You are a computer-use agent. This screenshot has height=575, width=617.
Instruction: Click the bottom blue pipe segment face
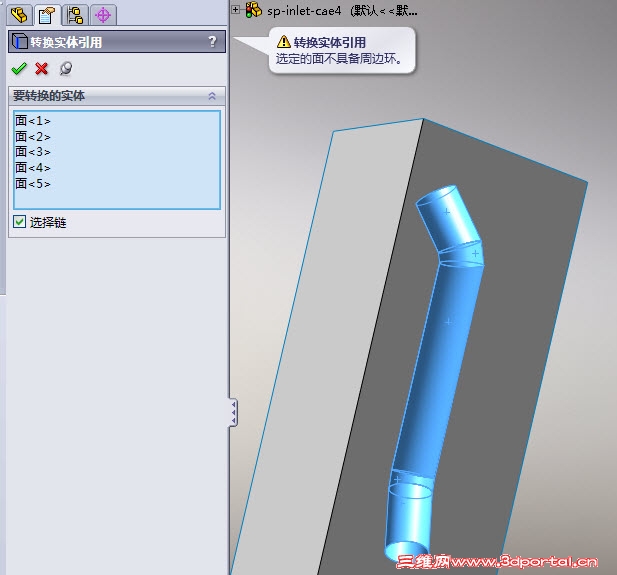coord(407,520)
